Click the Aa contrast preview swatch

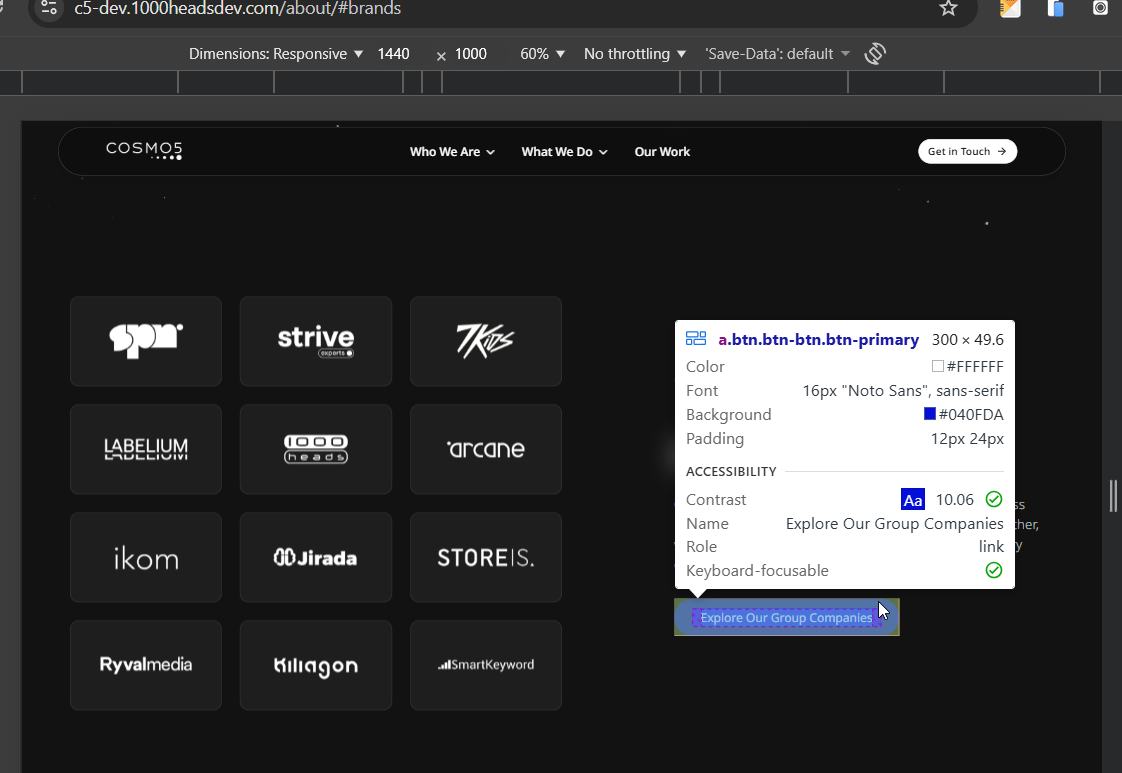pyautogui.click(x=912, y=500)
